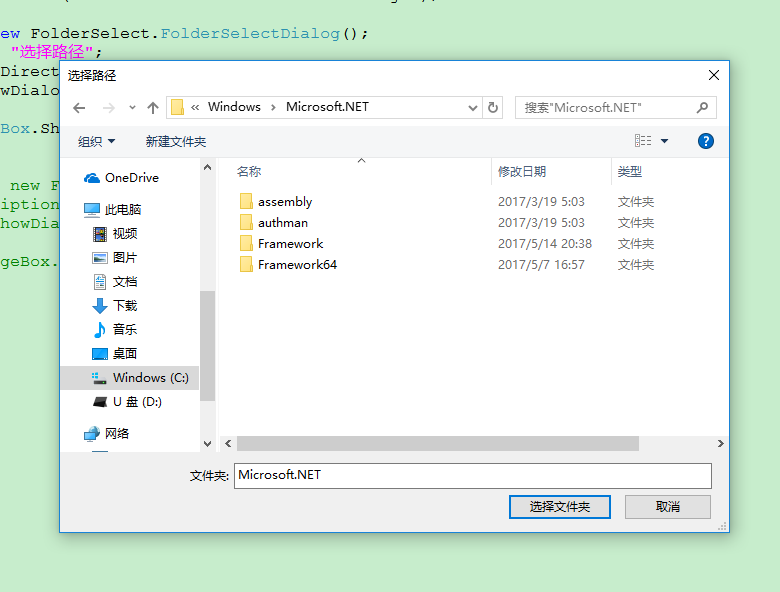Click the back navigation arrow
The image size is (780, 592).
click(x=79, y=107)
